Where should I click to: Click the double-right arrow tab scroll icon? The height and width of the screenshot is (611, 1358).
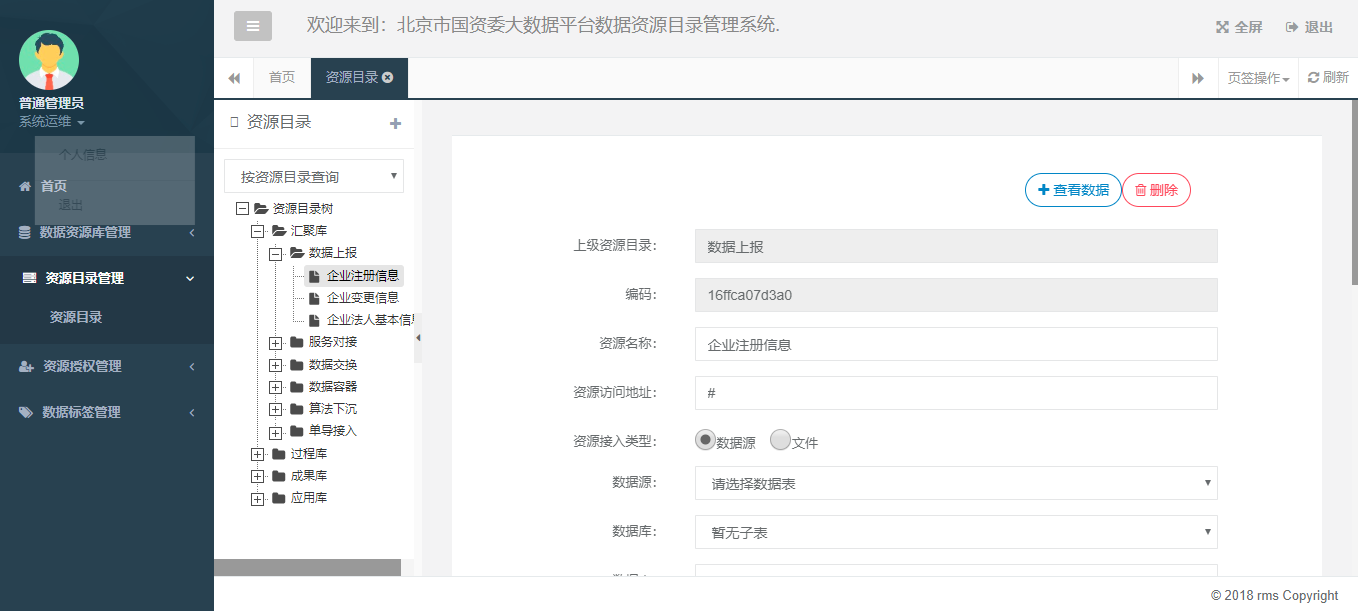click(1197, 78)
